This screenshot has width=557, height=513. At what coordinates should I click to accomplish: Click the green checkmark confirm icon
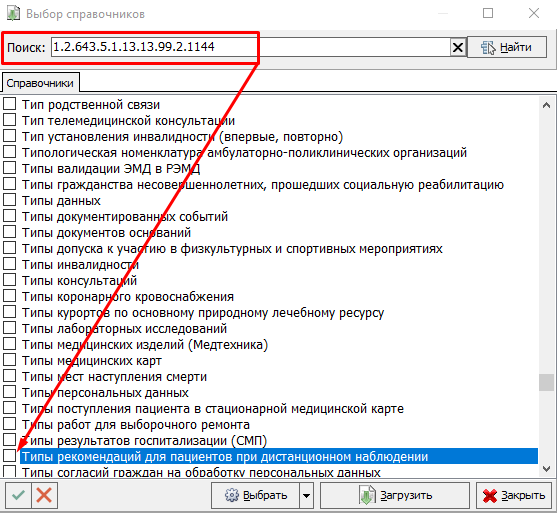18,495
